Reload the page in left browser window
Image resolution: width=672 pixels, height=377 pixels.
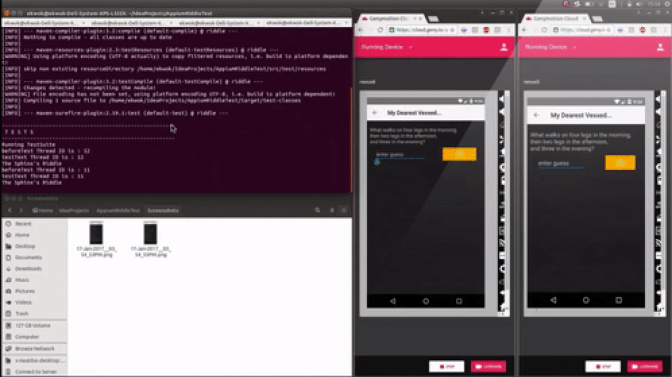[x=380, y=30]
